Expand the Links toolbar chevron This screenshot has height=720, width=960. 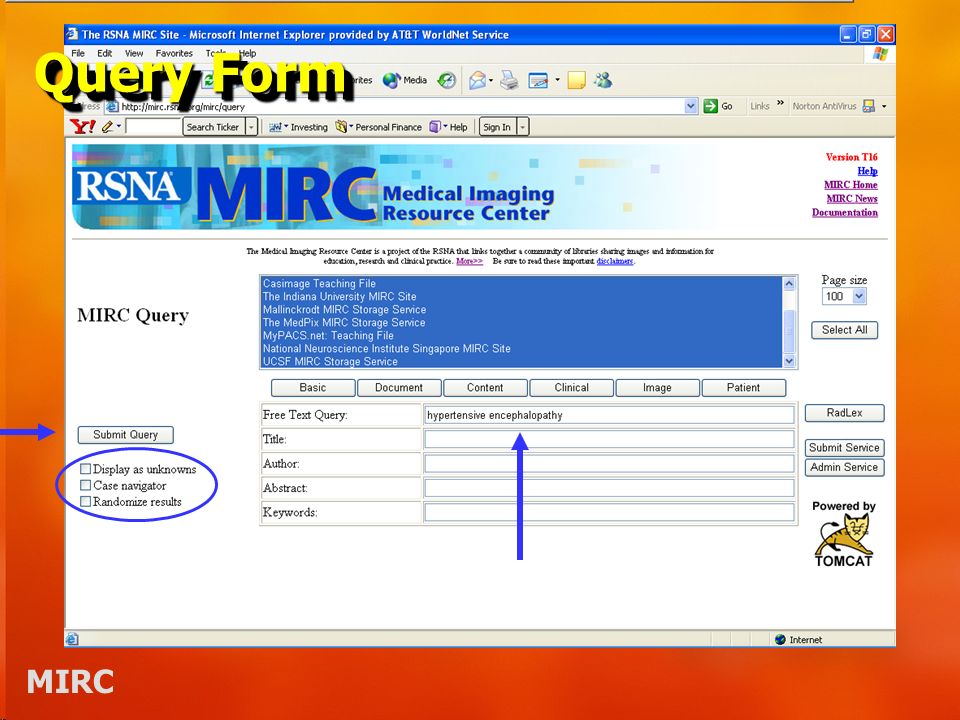781,103
